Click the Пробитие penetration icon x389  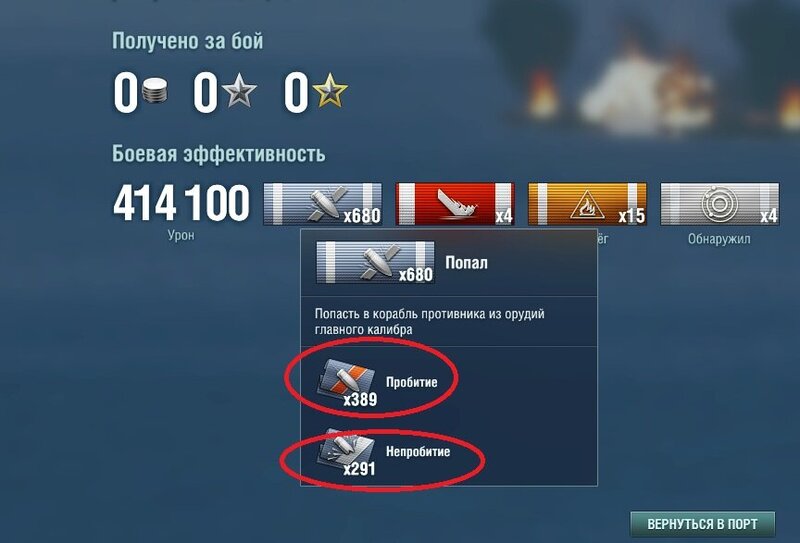[347, 382]
